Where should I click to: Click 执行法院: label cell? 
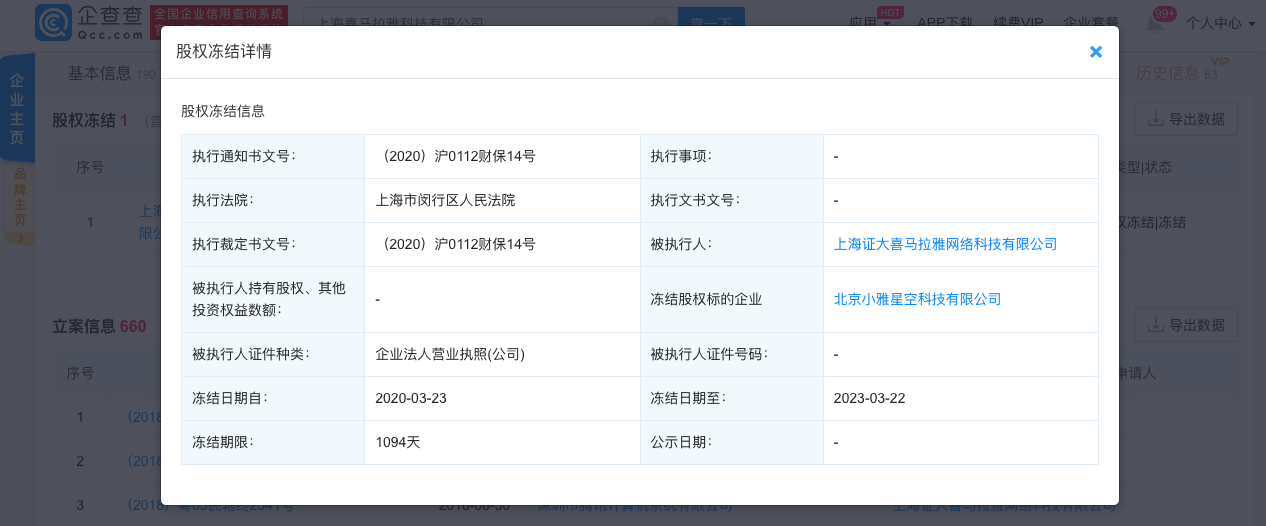(x=273, y=200)
